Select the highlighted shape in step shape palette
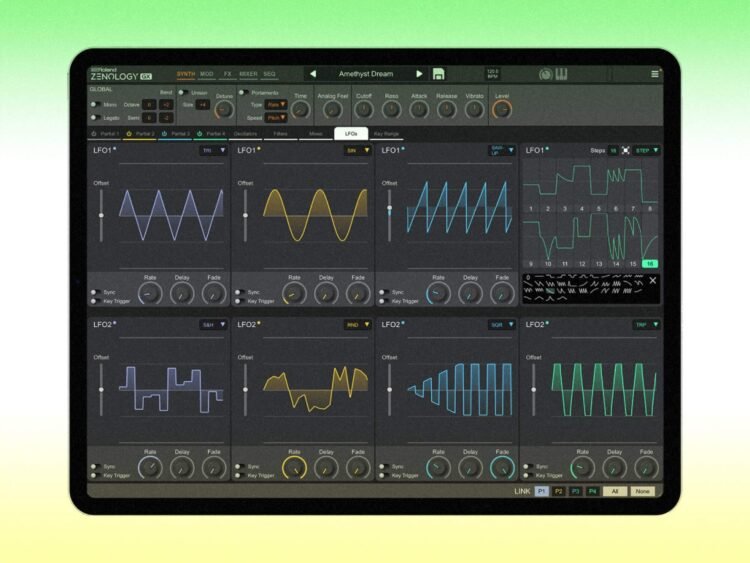Screen dimensions: 750x563 pos(551,290)
